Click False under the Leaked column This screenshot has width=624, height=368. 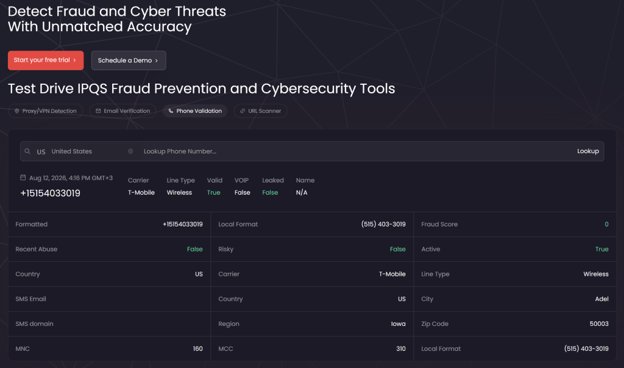point(270,193)
